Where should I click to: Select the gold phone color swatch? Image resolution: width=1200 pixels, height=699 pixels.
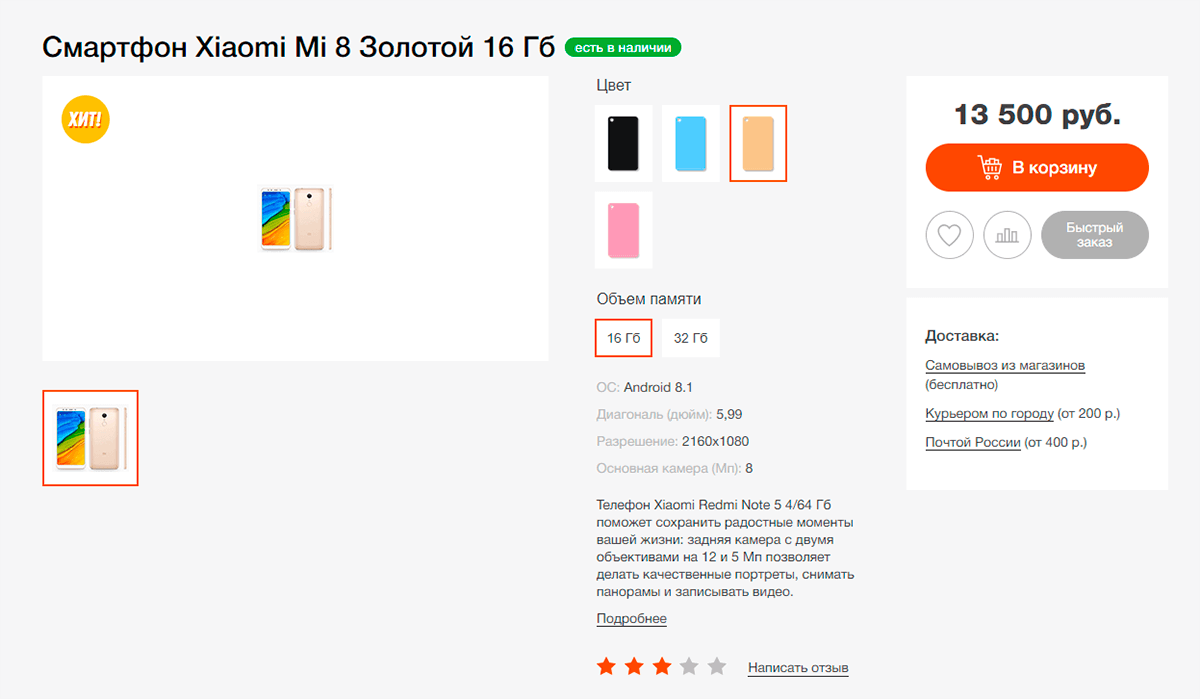[758, 144]
